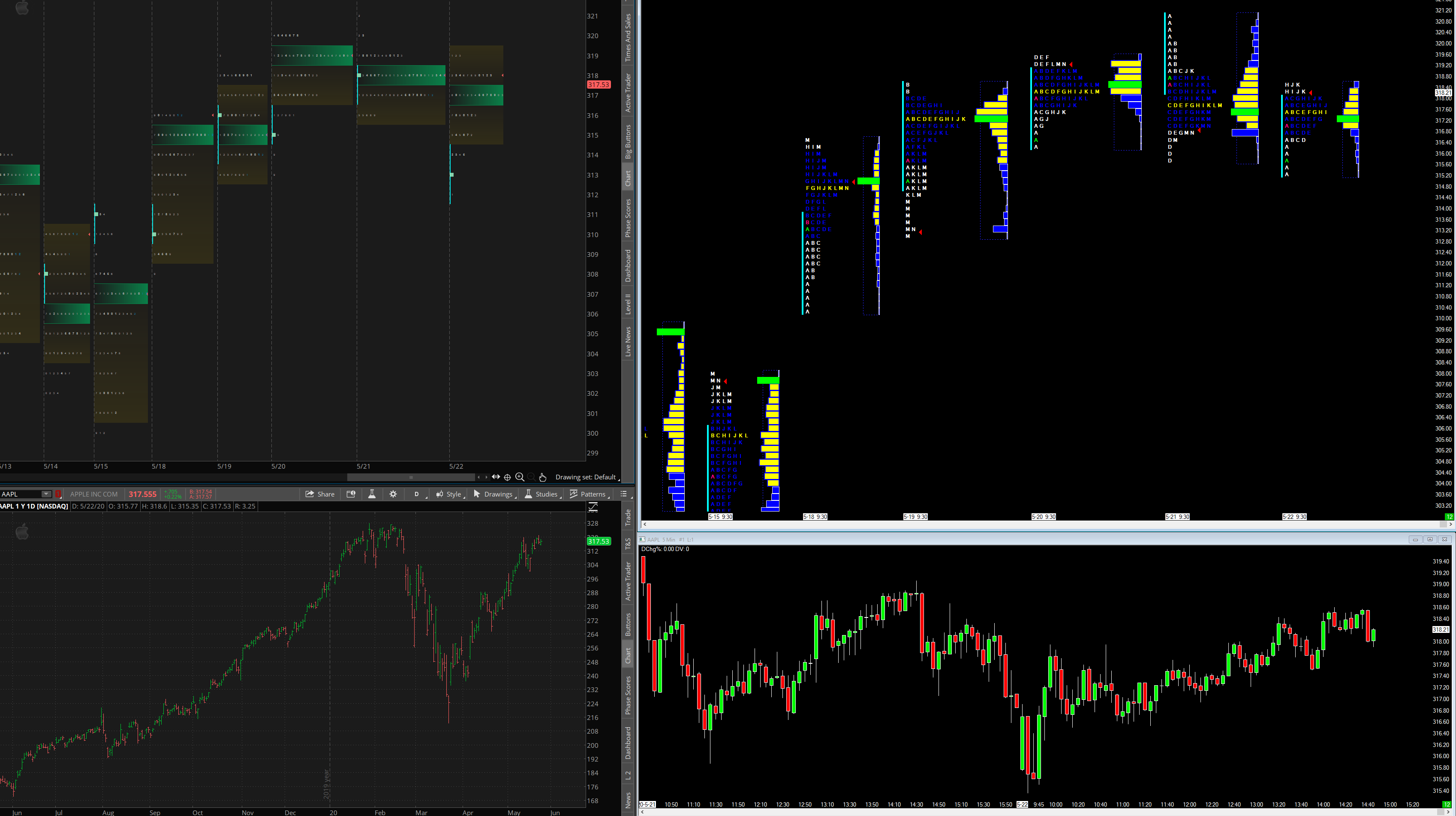Click the AAPL symbol input field

(x=20, y=494)
